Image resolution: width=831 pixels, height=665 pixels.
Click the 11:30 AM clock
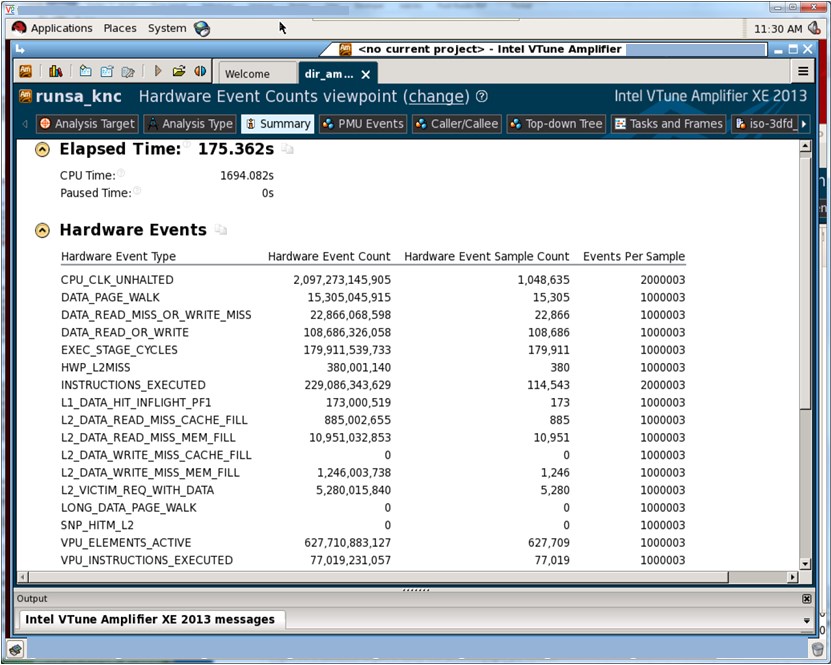coord(777,29)
